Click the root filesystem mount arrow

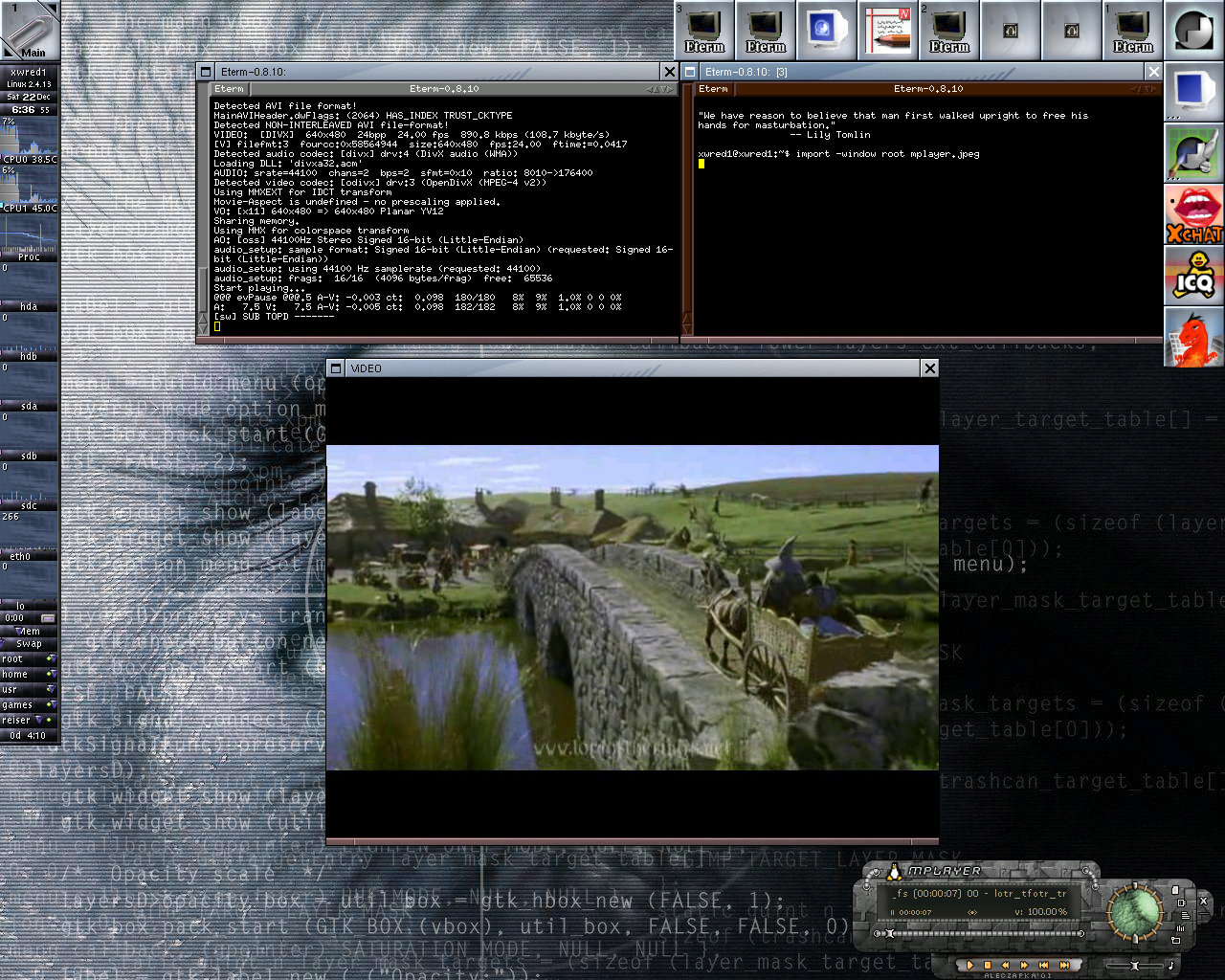tap(54, 658)
